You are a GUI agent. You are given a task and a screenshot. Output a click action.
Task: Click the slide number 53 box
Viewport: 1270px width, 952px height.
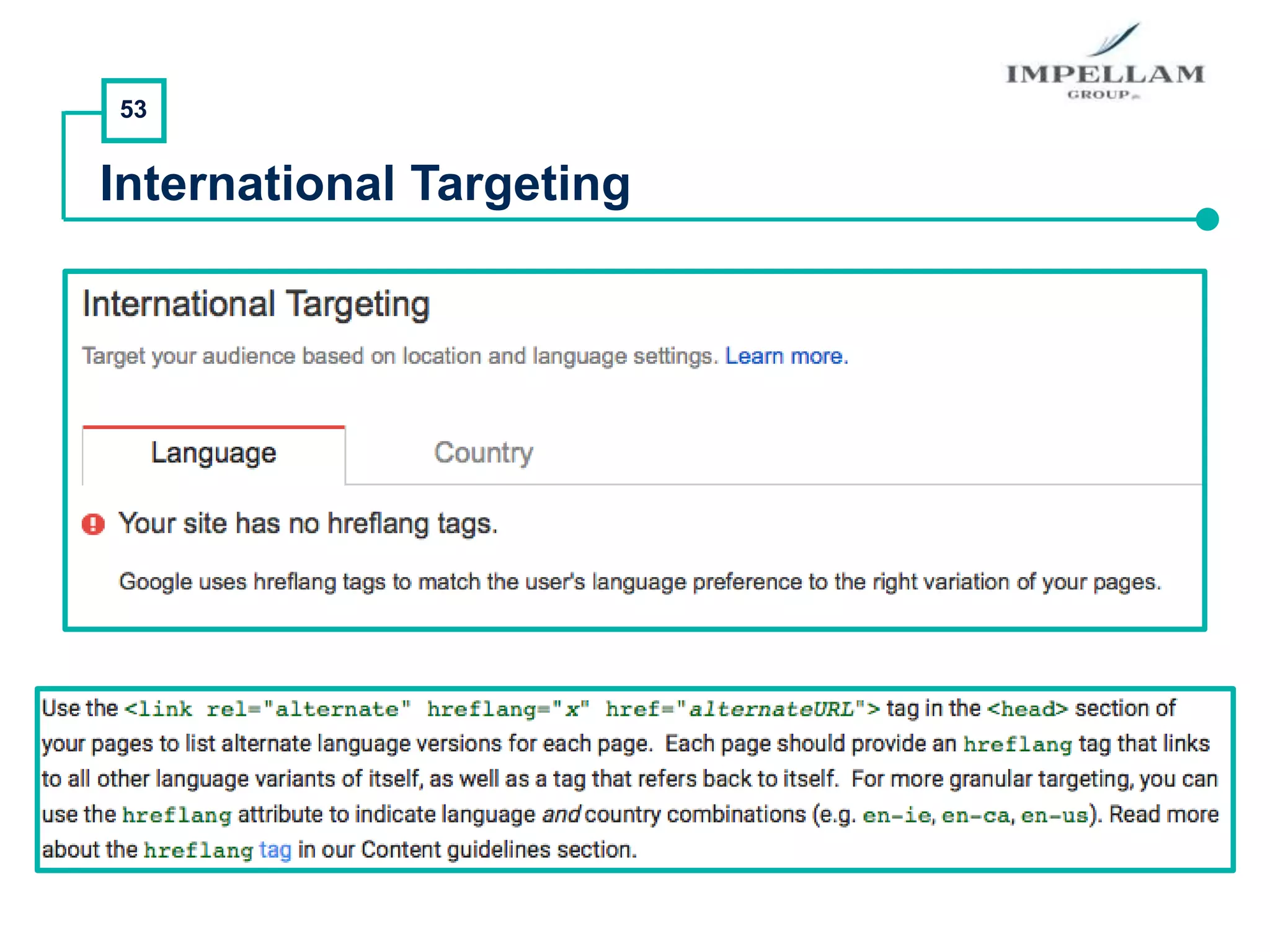tap(133, 110)
